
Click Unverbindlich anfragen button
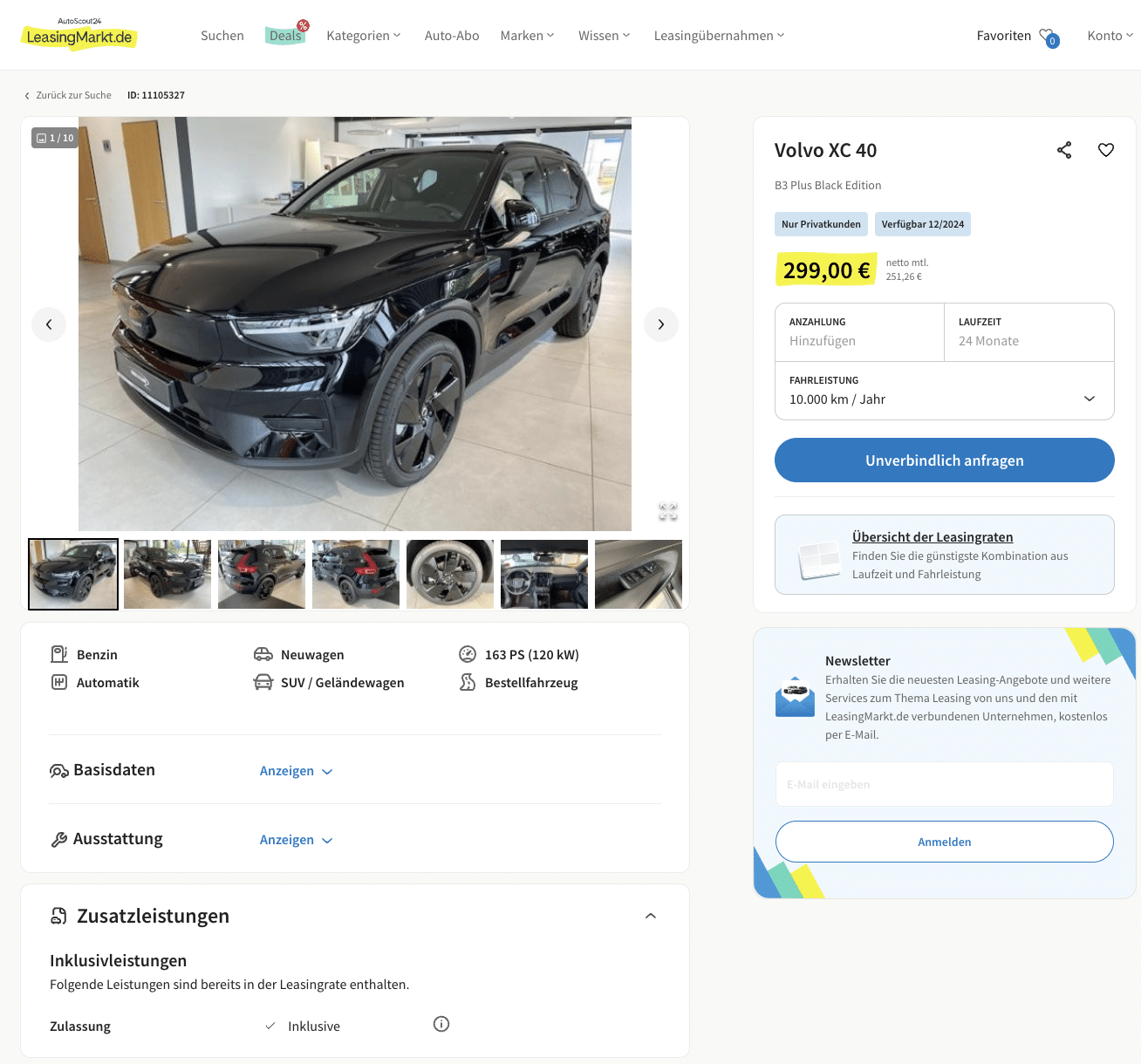pos(945,460)
